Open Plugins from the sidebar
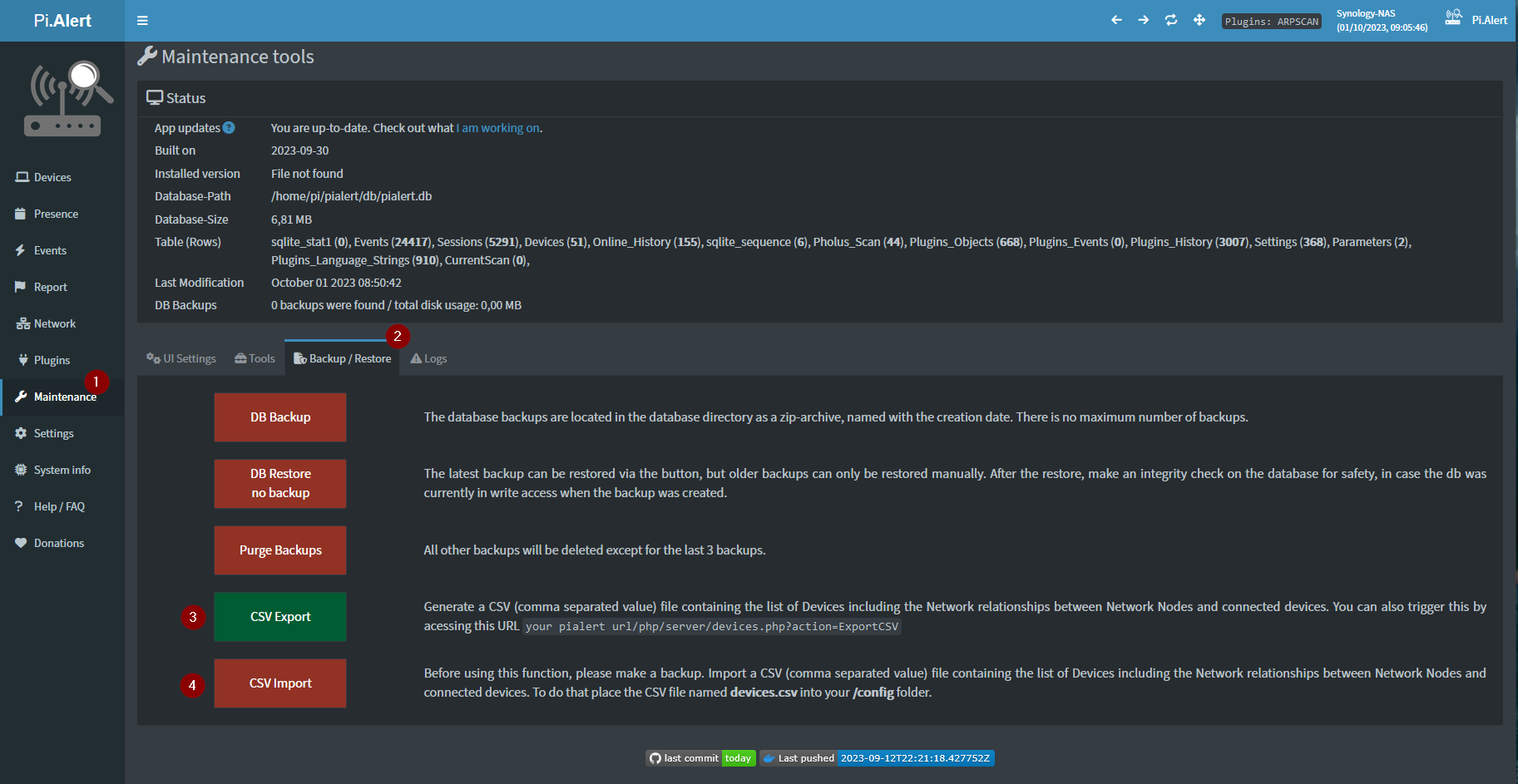The width and height of the screenshot is (1518, 784). click(x=52, y=360)
